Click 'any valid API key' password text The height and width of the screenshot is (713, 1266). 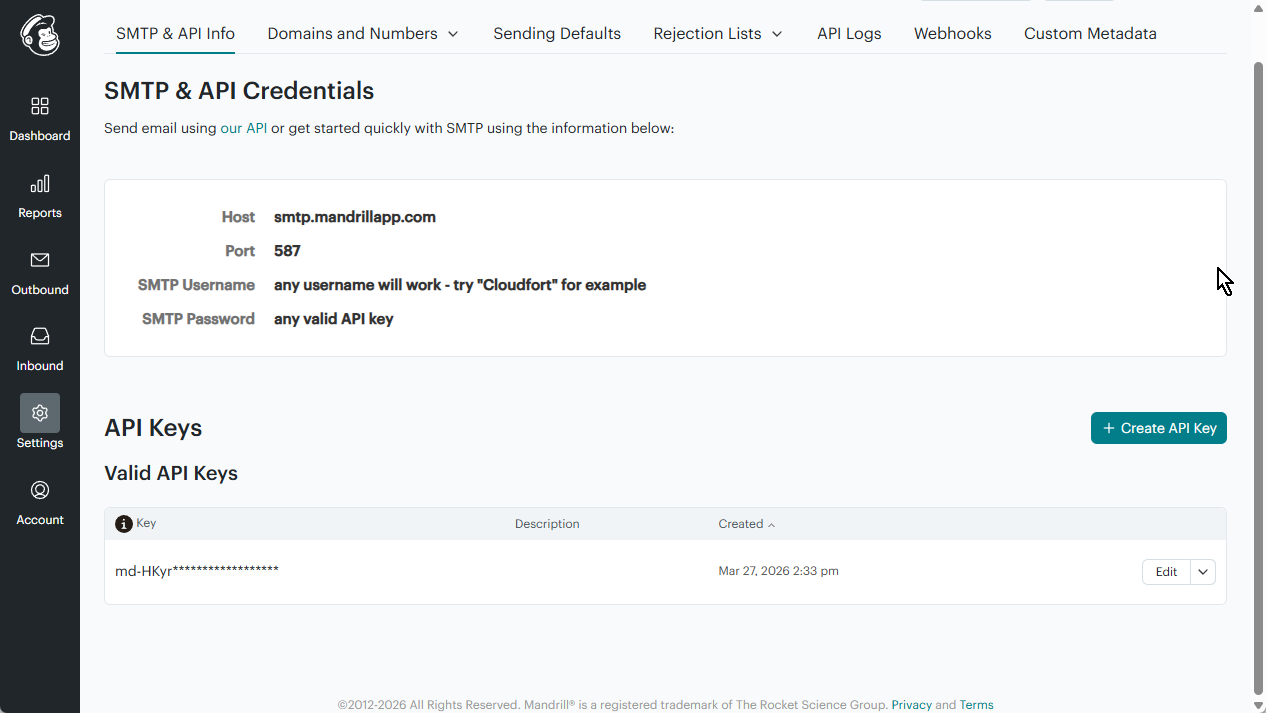(x=334, y=319)
